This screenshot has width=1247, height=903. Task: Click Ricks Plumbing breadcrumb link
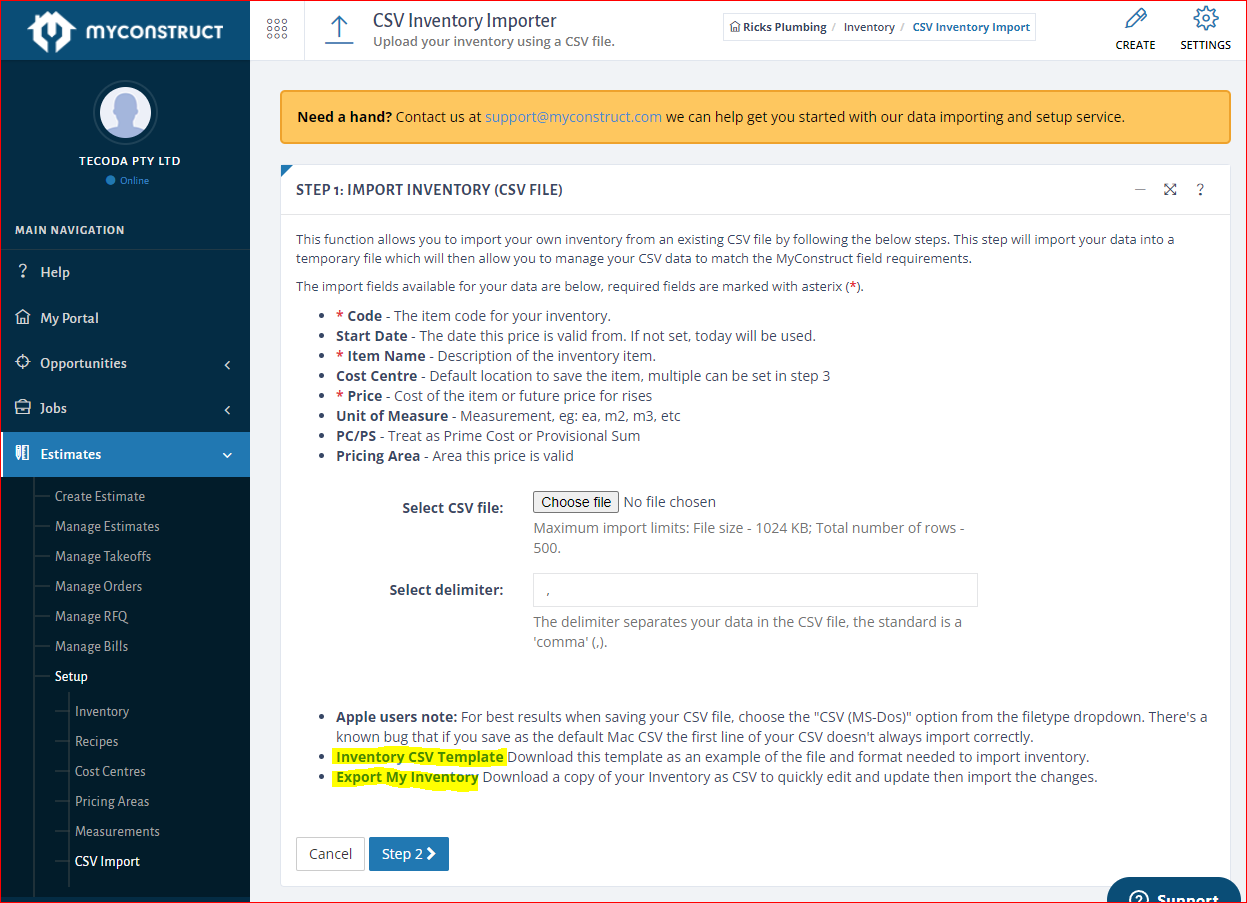click(784, 27)
